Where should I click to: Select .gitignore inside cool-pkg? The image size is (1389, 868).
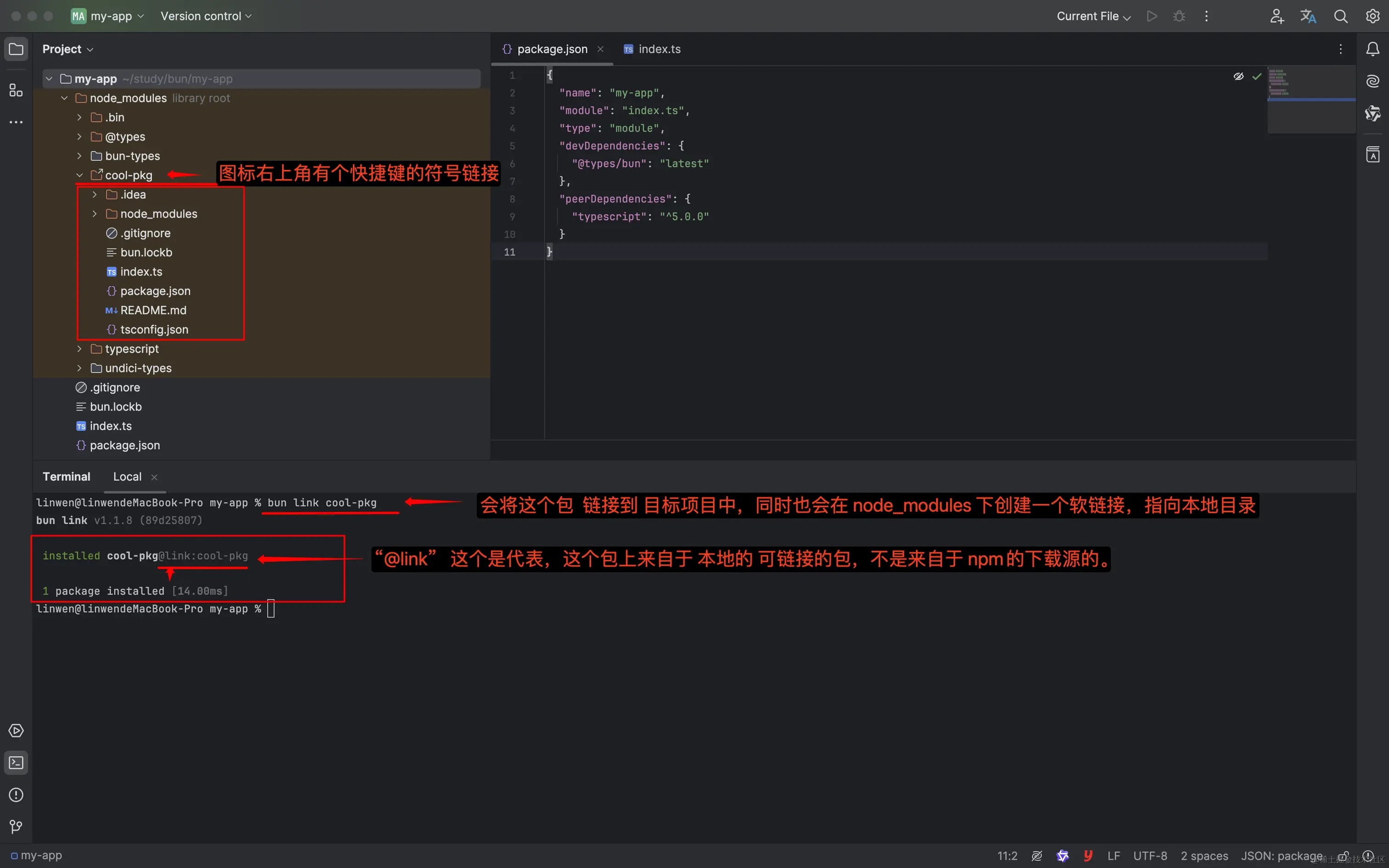click(138, 233)
